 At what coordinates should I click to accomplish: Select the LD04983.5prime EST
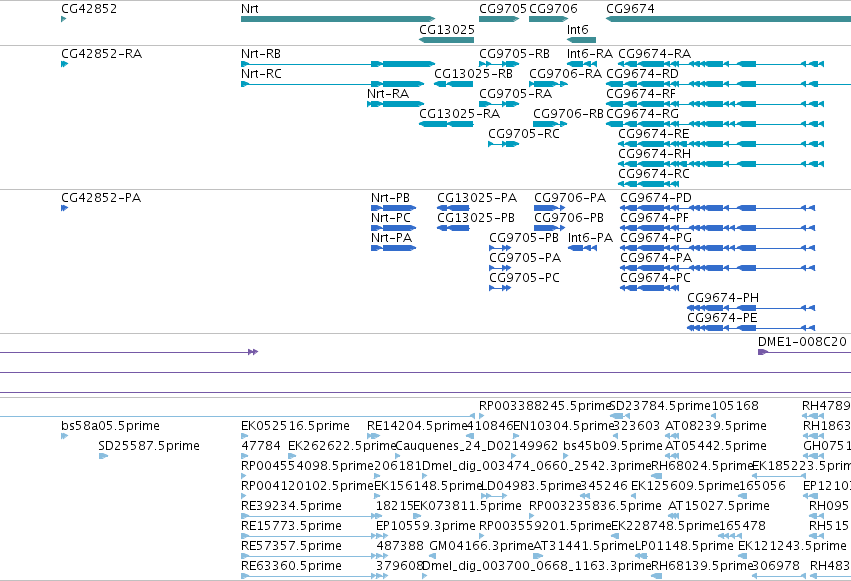(494, 496)
